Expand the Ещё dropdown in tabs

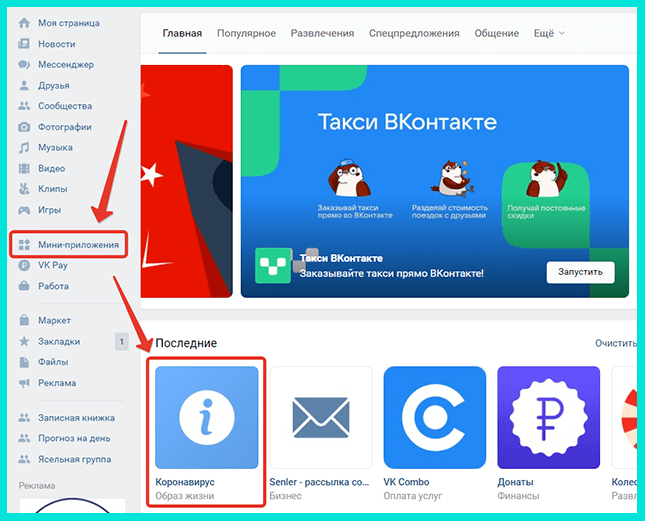pos(549,33)
